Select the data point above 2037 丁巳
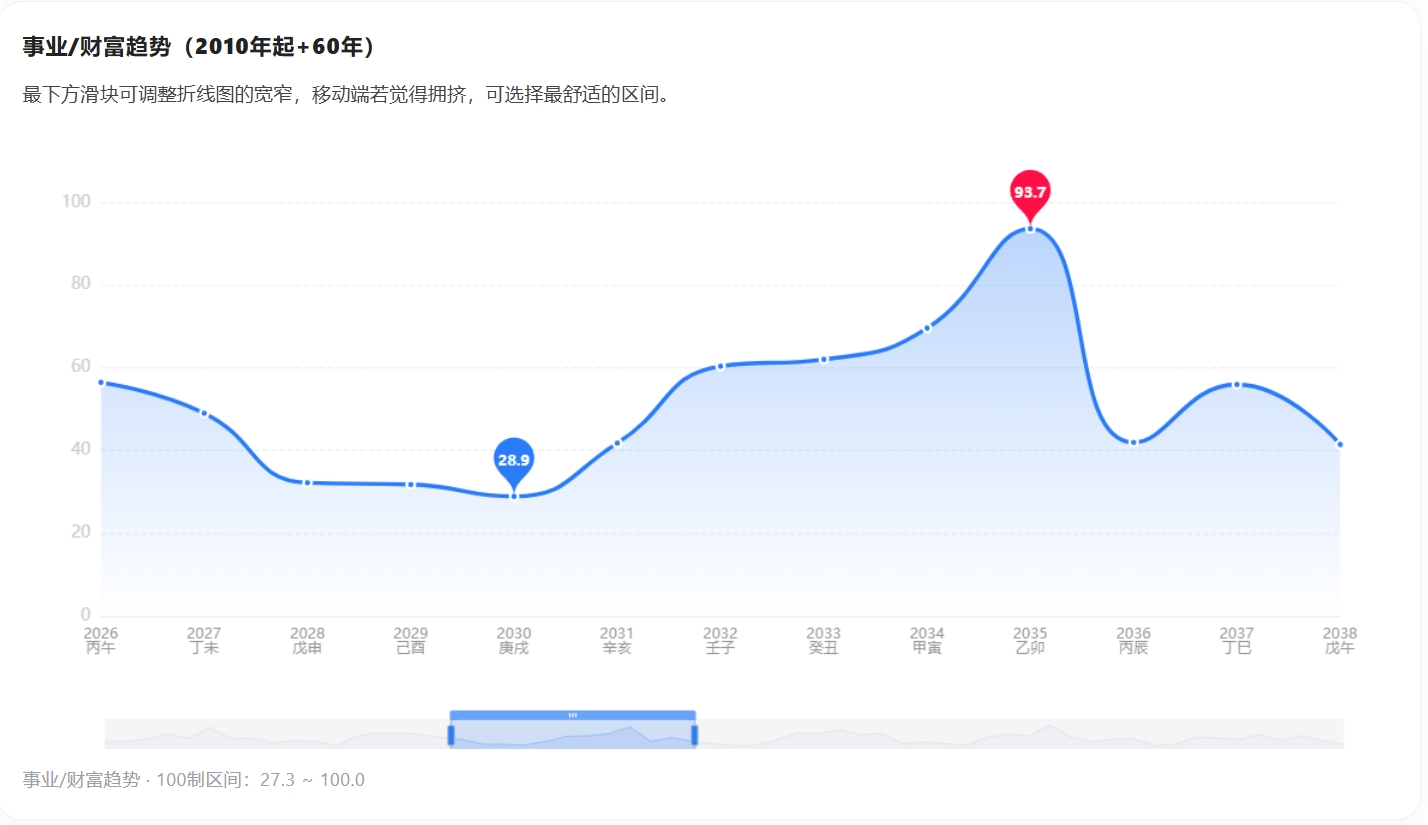The width and height of the screenshot is (1428, 825). 1237,384
